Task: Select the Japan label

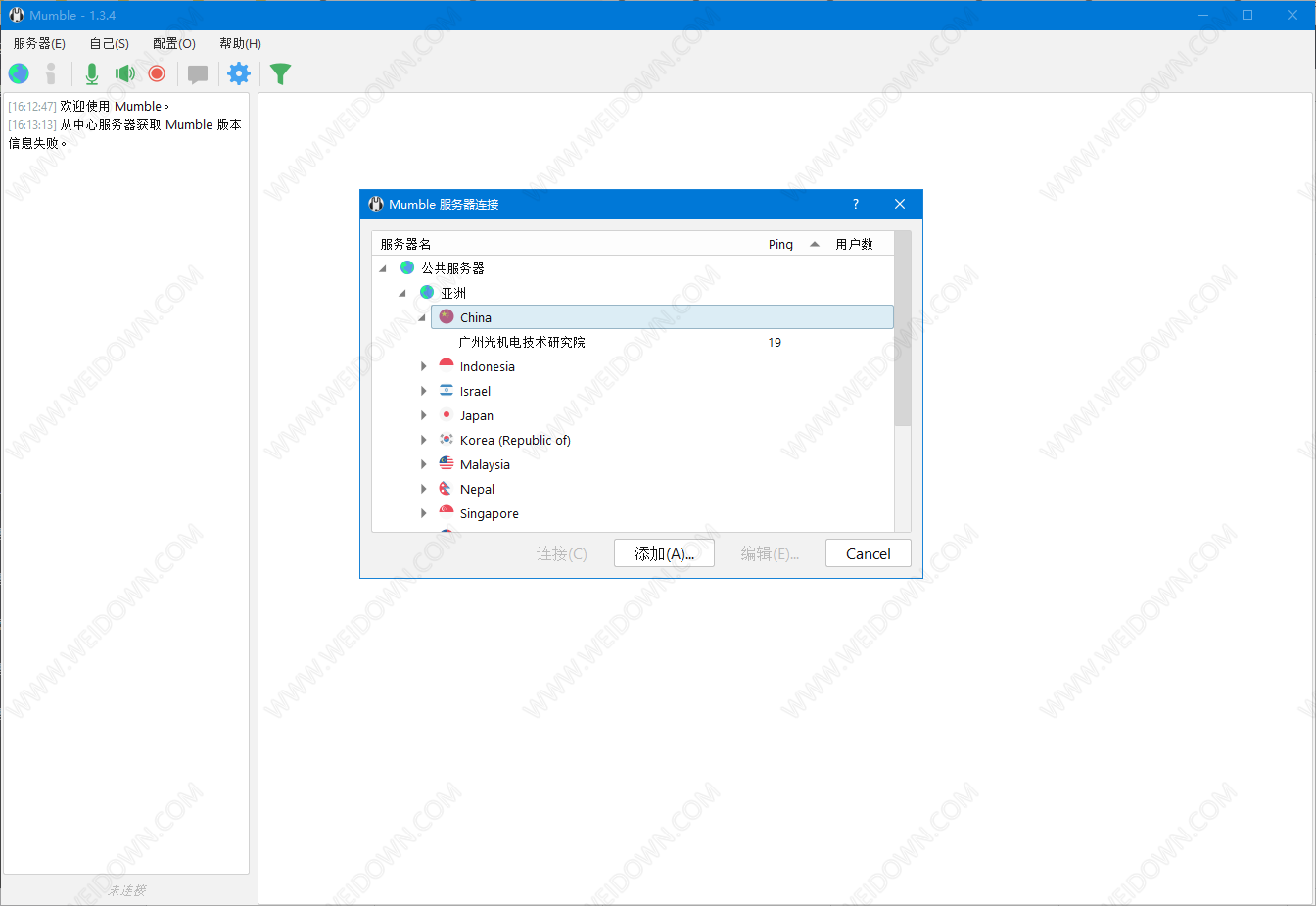Action: (477, 415)
